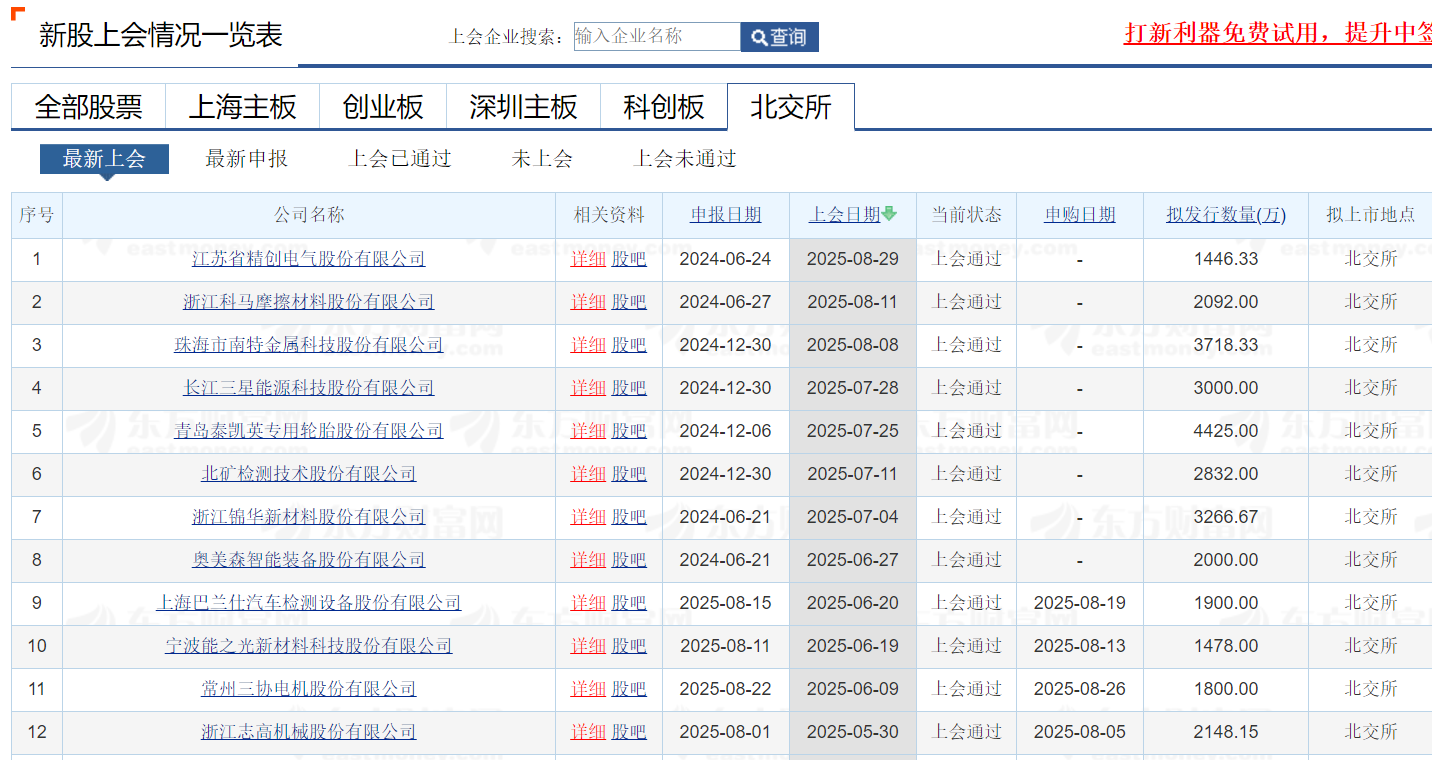Image resolution: width=1432 pixels, height=760 pixels.
Task: Open 详细 for 青岛泰凯英专用轮胎 row
Action: pyautogui.click(x=588, y=431)
